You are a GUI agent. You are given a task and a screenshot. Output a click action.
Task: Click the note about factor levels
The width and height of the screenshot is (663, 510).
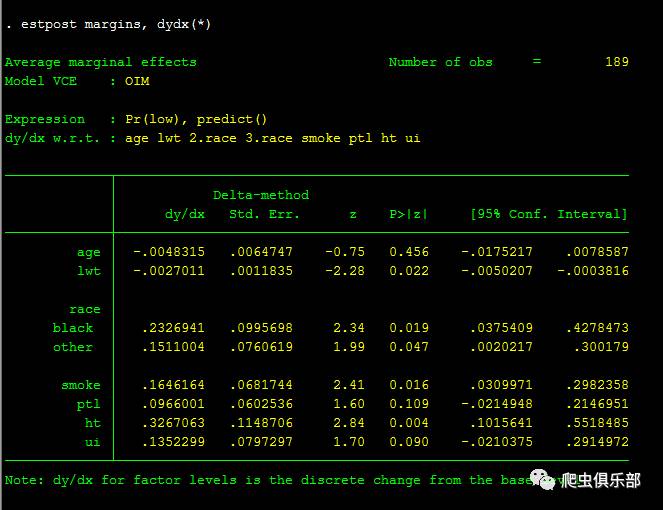coord(292,480)
